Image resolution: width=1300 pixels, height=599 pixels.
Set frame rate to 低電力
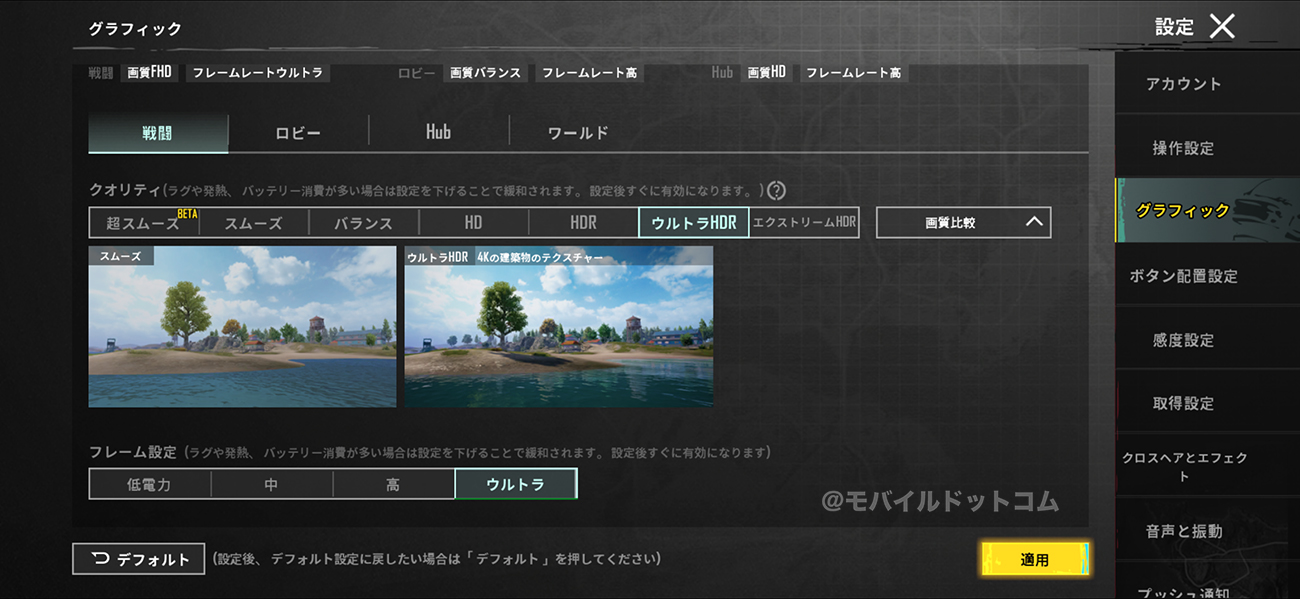point(149,484)
